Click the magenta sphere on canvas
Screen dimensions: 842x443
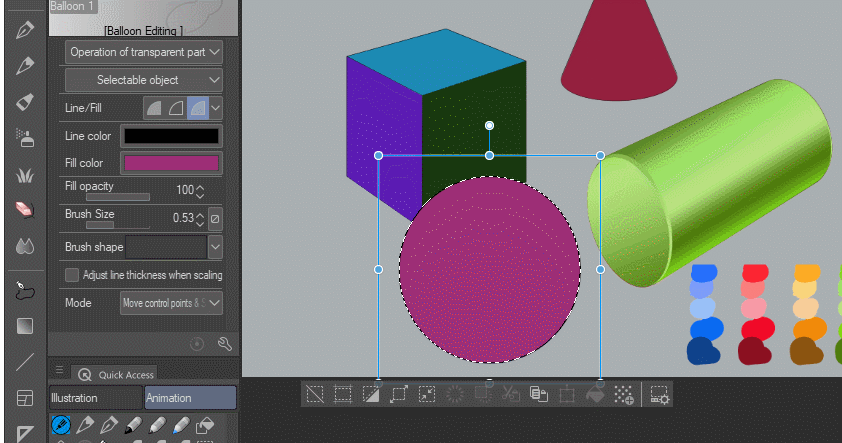point(489,269)
